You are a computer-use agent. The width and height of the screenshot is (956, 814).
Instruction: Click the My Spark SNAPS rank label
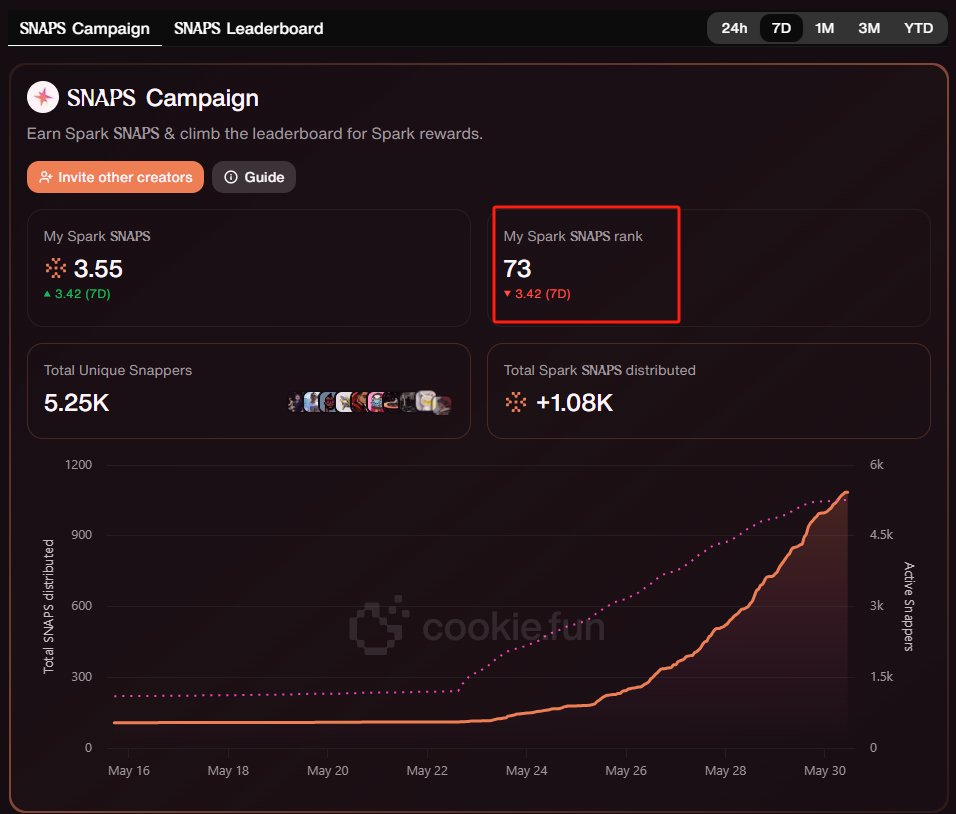(573, 236)
